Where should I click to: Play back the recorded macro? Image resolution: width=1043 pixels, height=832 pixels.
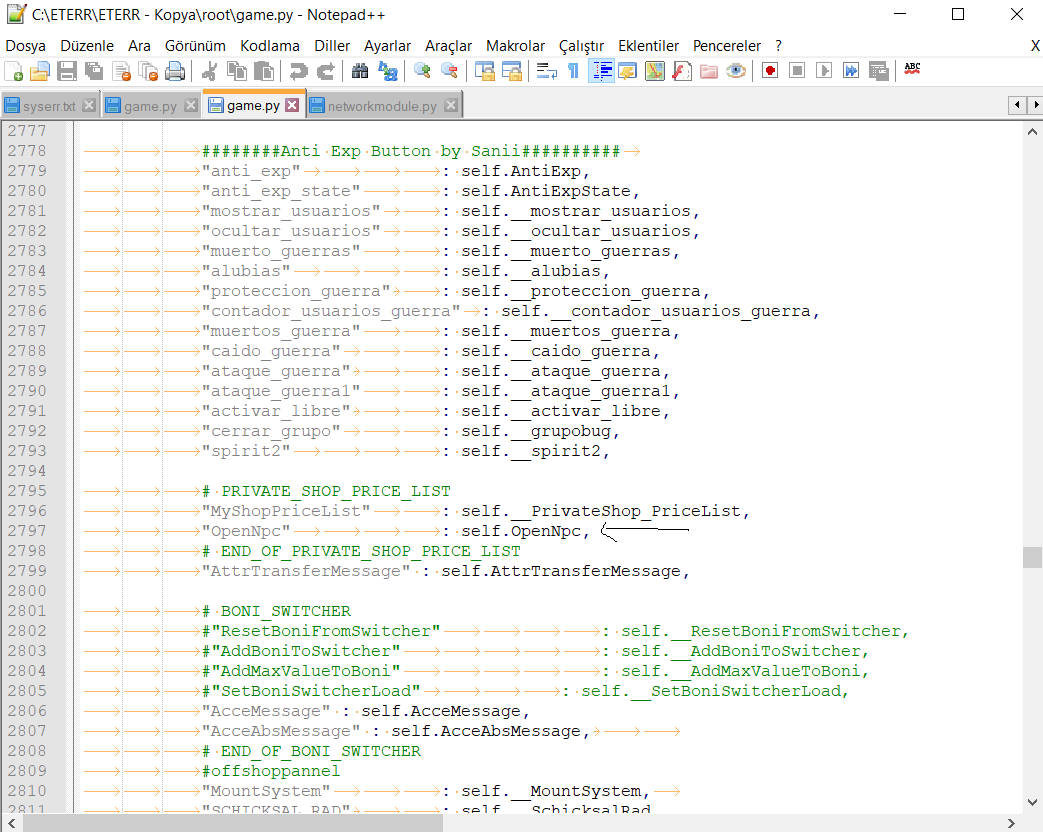pyautogui.click(x=823, y=71)
